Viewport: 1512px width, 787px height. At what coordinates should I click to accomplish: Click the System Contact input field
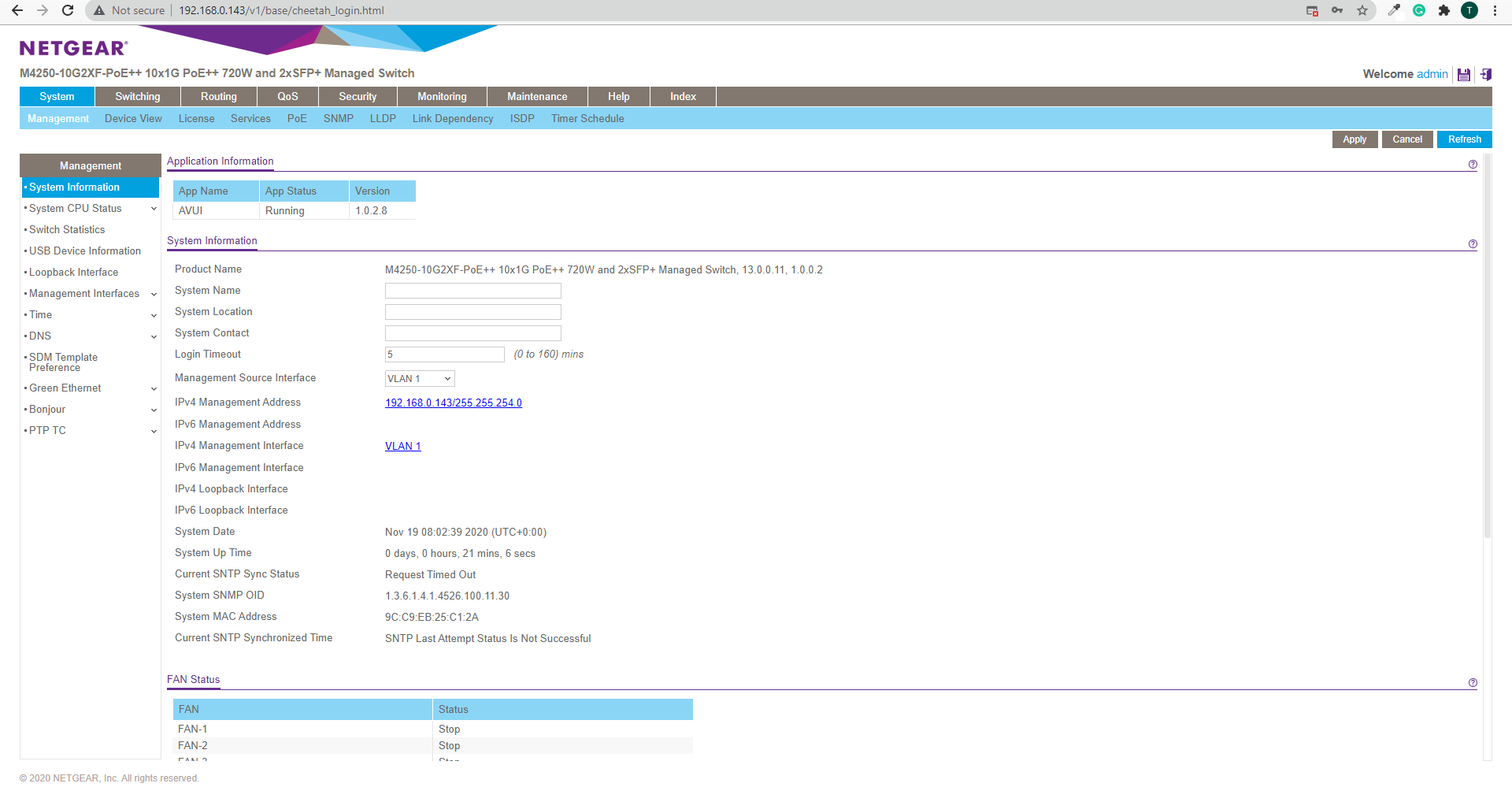473,333
